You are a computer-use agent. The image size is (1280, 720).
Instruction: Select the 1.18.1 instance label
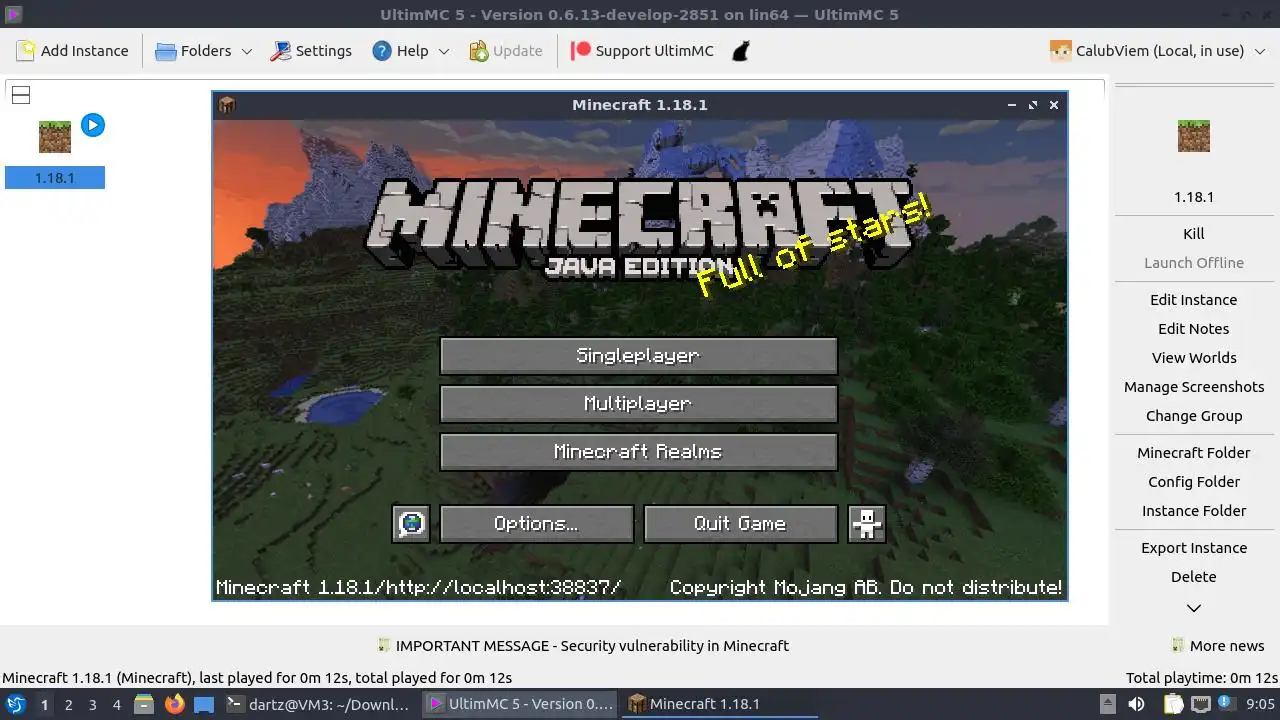pos(55,178)
